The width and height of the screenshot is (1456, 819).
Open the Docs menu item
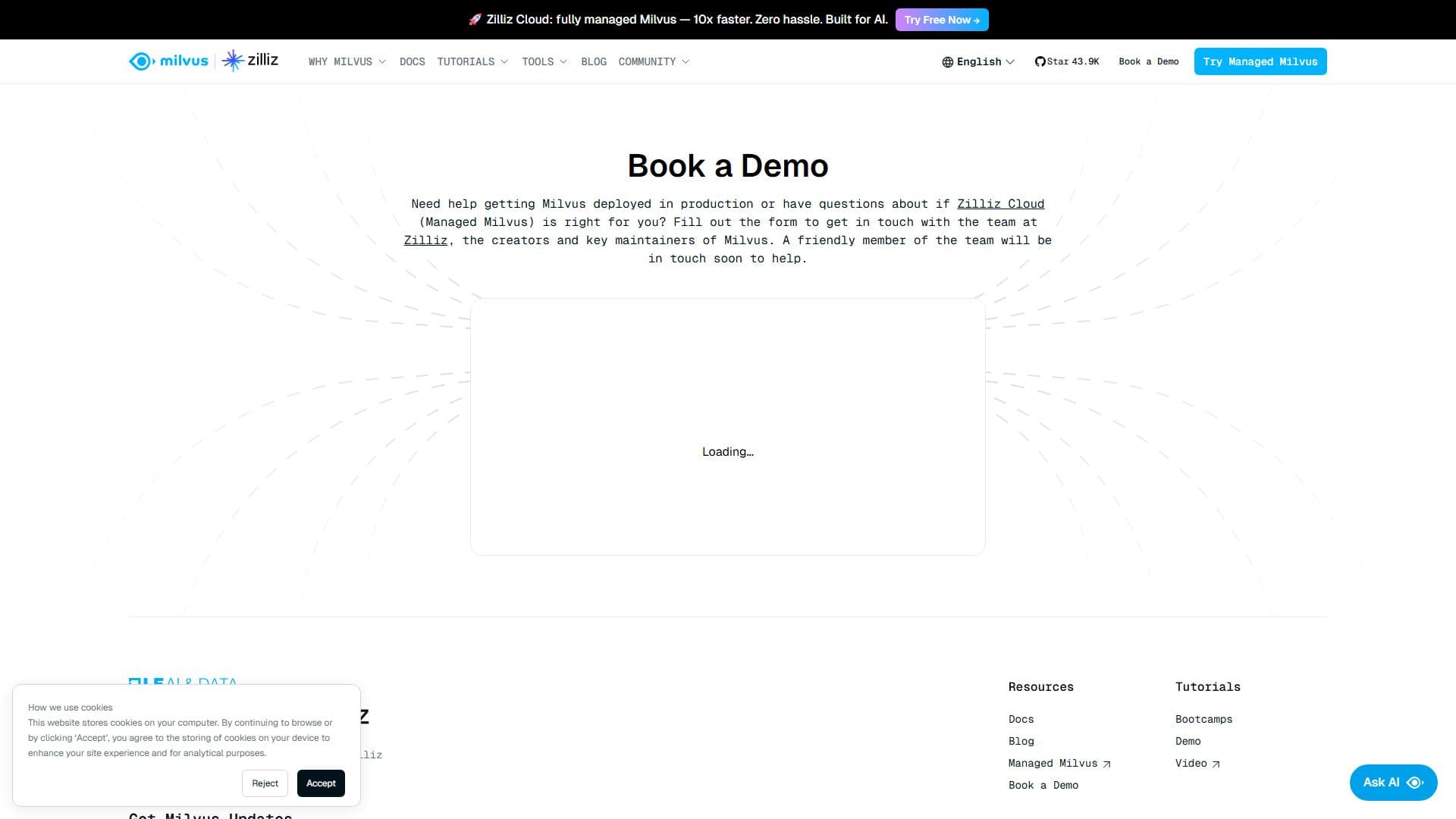click(x=412, y=61)
